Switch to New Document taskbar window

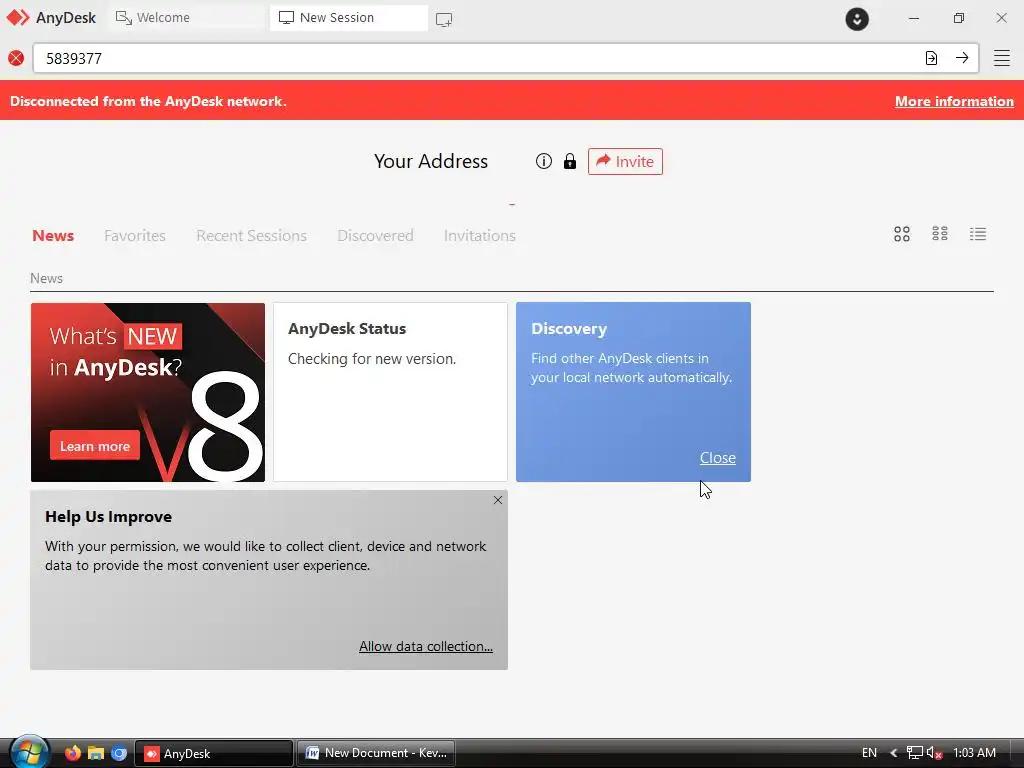[376, 753]
